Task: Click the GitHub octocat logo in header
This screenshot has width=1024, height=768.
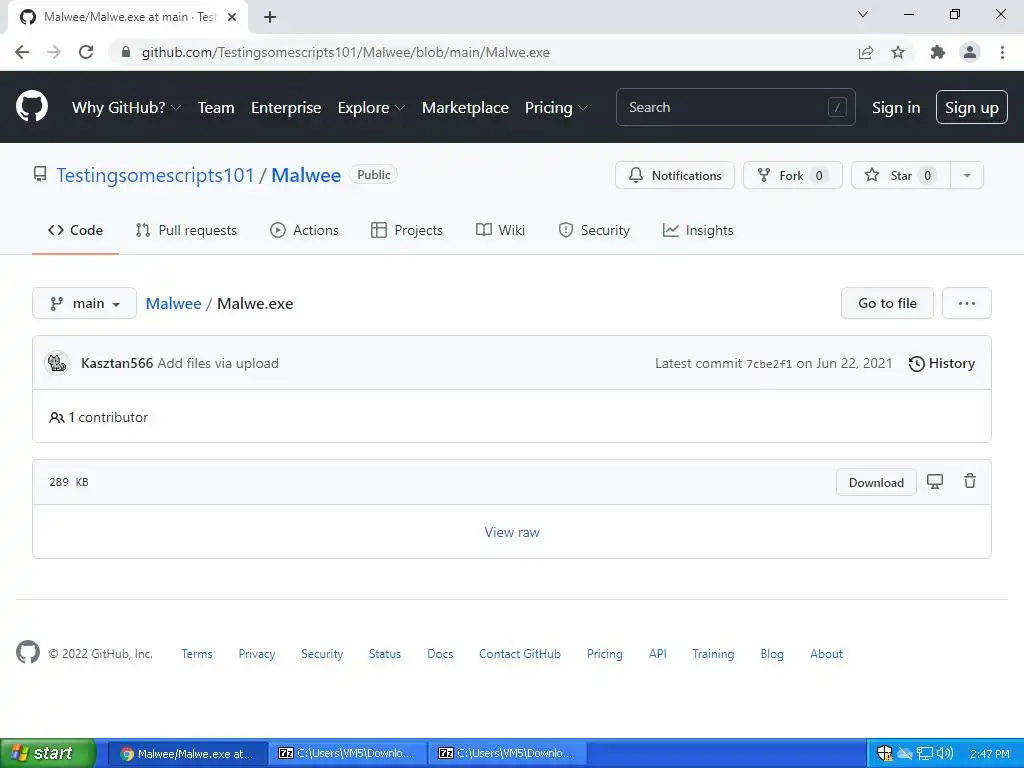Action: 32,107
